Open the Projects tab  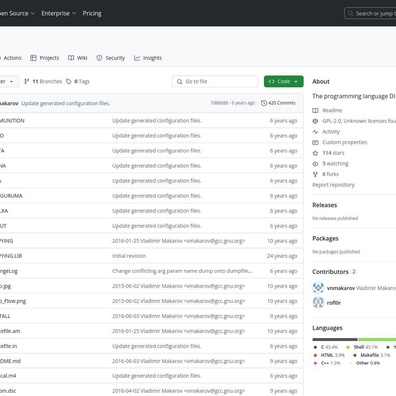pos(44,58)
